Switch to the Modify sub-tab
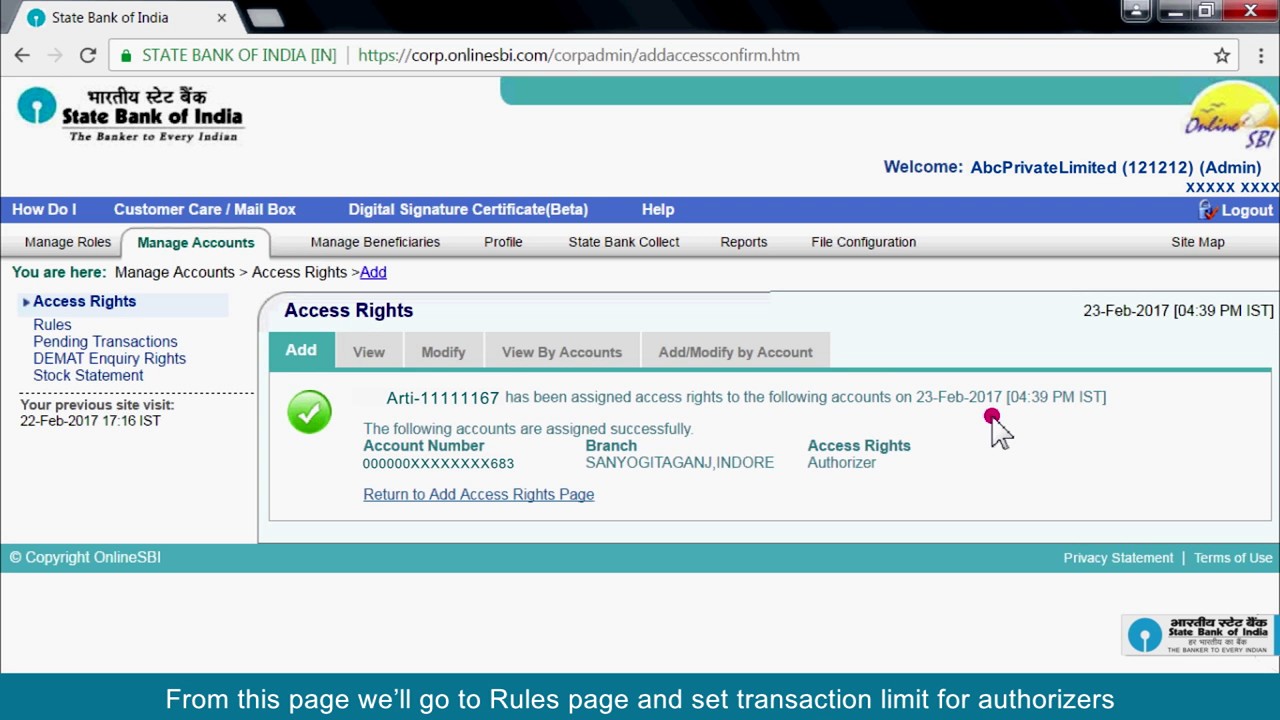 (x=443, y=352)
